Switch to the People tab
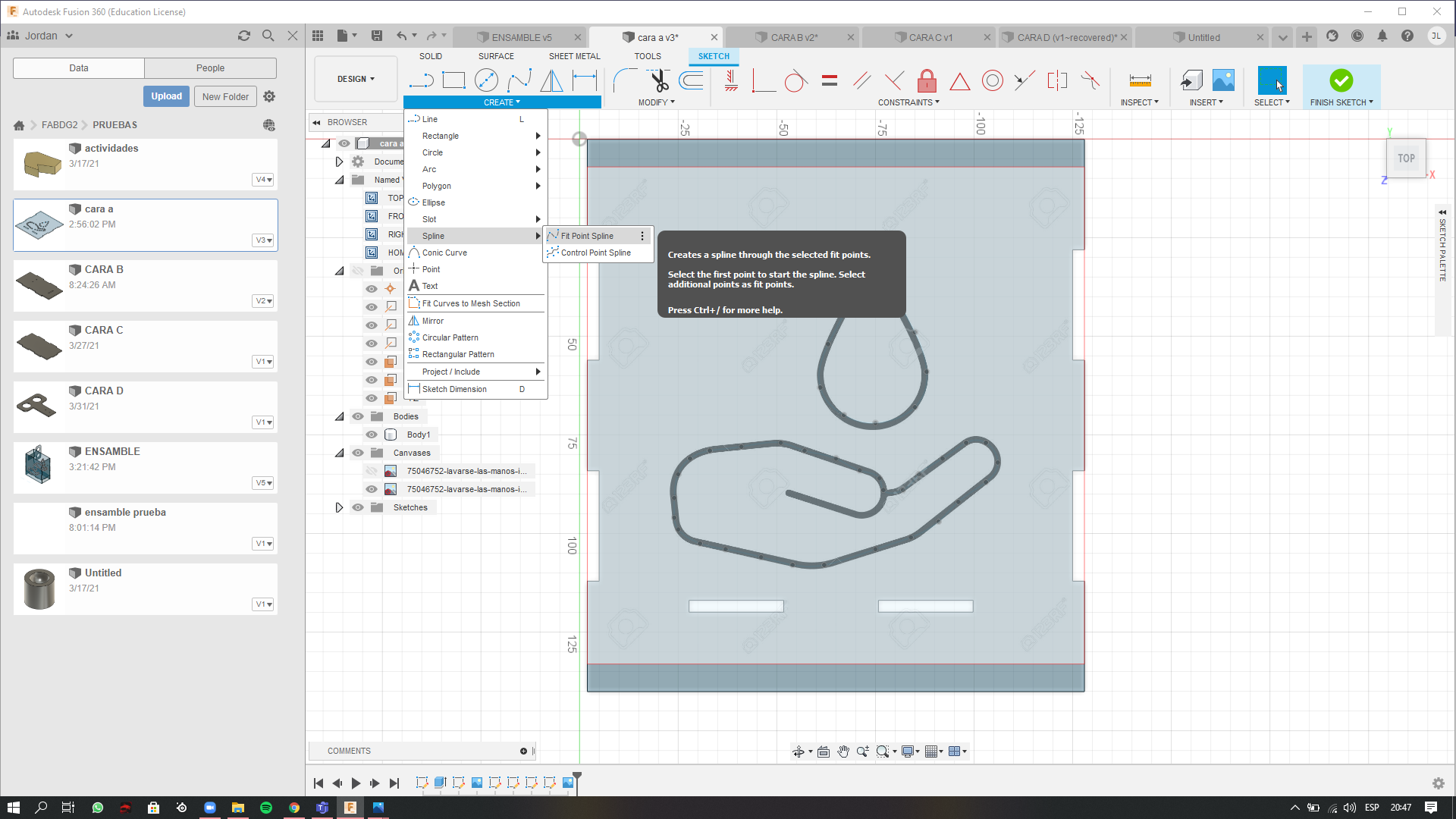Screen dimensions: 1456x819 [x=210, y=68]
